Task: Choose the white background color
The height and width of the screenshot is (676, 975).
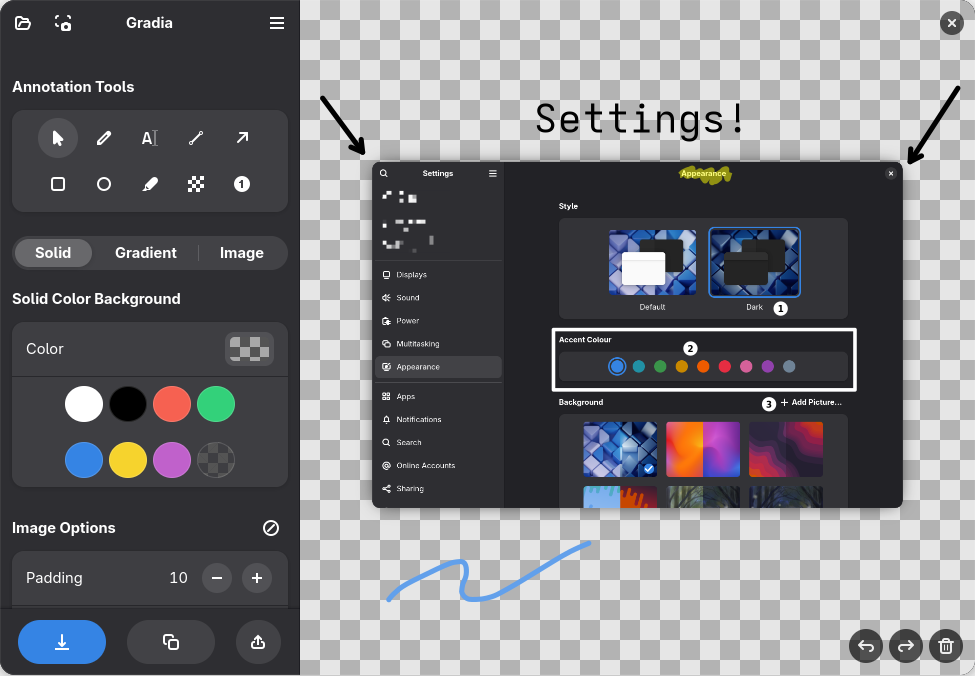Action: [84, 404]
